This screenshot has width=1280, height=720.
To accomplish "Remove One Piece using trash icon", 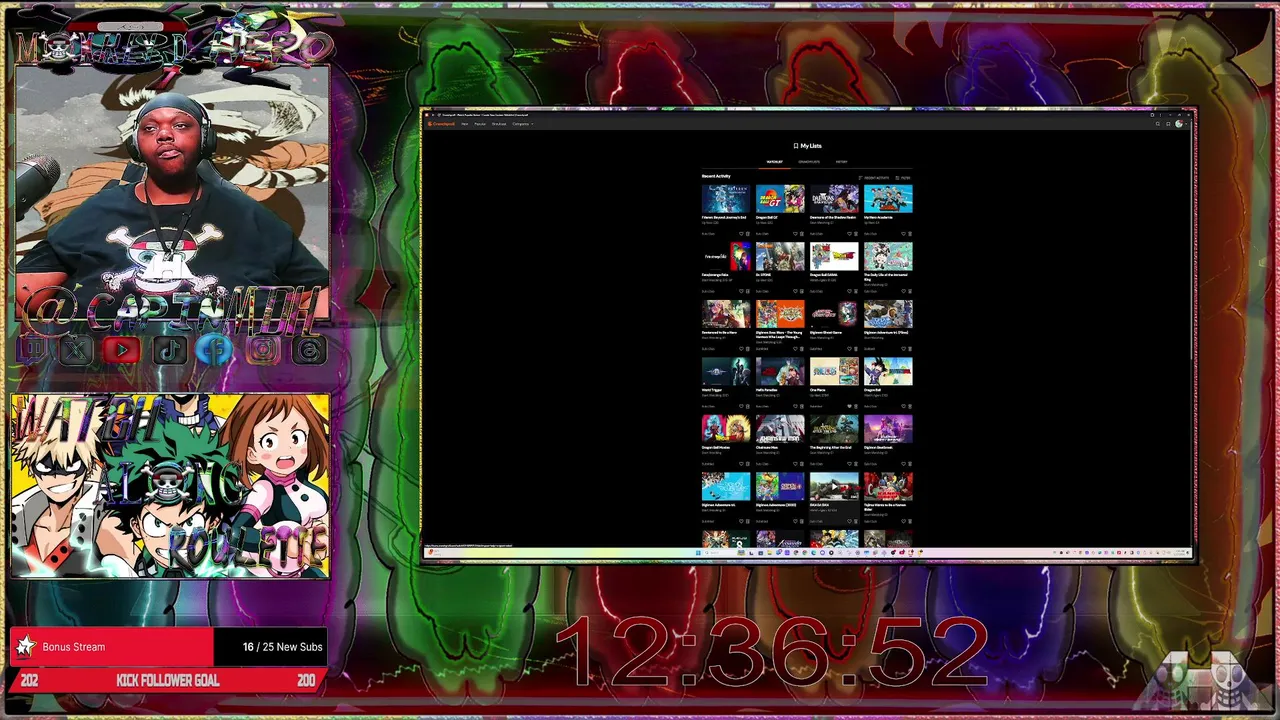I will (x=856, y=406).
